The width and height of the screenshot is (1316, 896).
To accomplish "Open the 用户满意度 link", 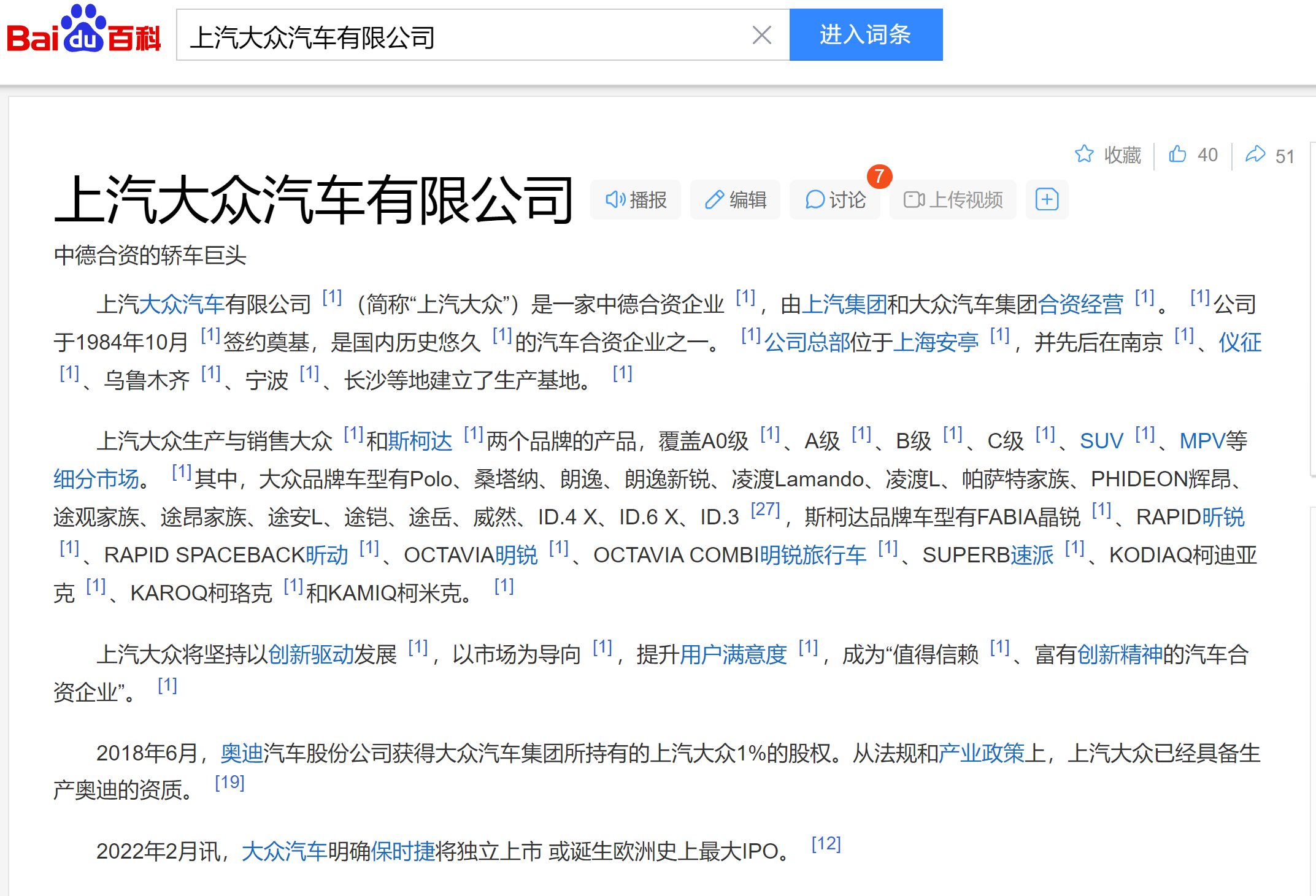I will point(734,655).
